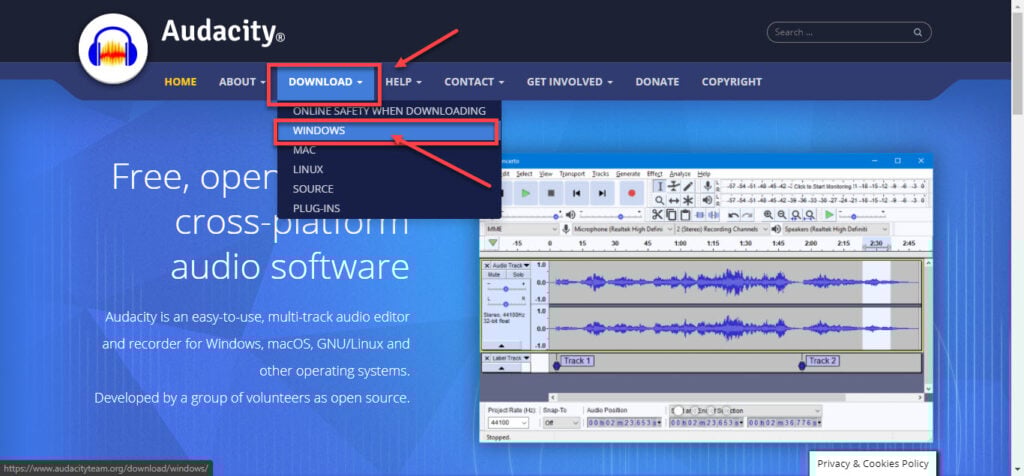Click the Audio Track gain slider

pos(505,289)
